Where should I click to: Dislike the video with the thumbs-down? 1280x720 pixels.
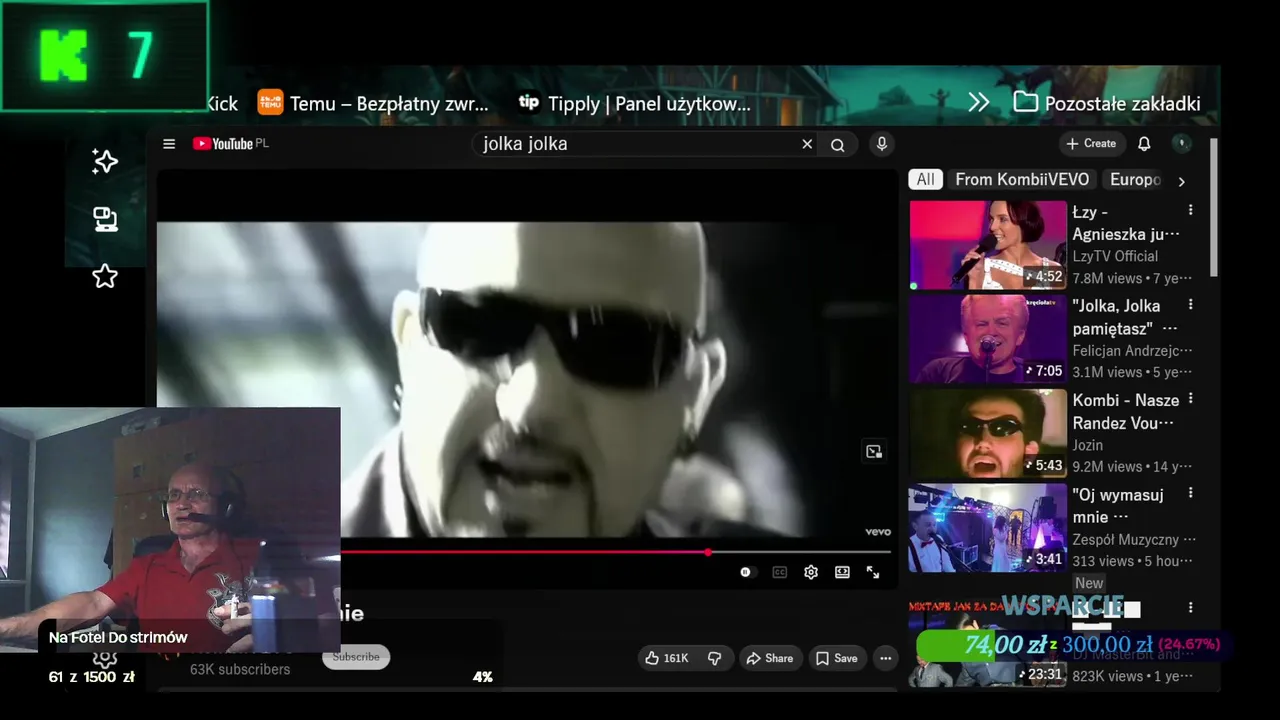[x=714, y=658]
